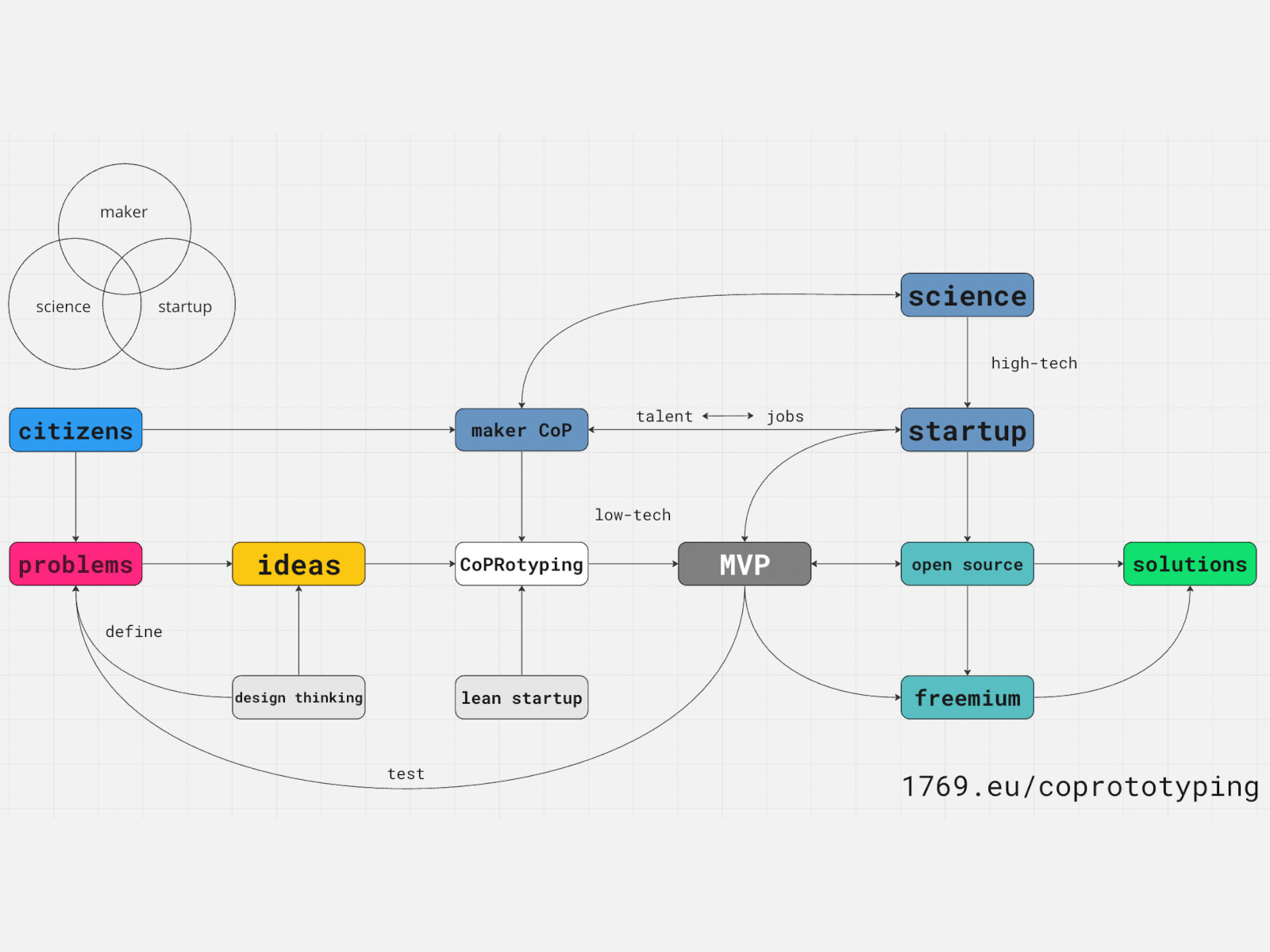Select the pink problems node
Image resolution: width=1270 pixels, height=952 pixels.
(x=75, y=564)
